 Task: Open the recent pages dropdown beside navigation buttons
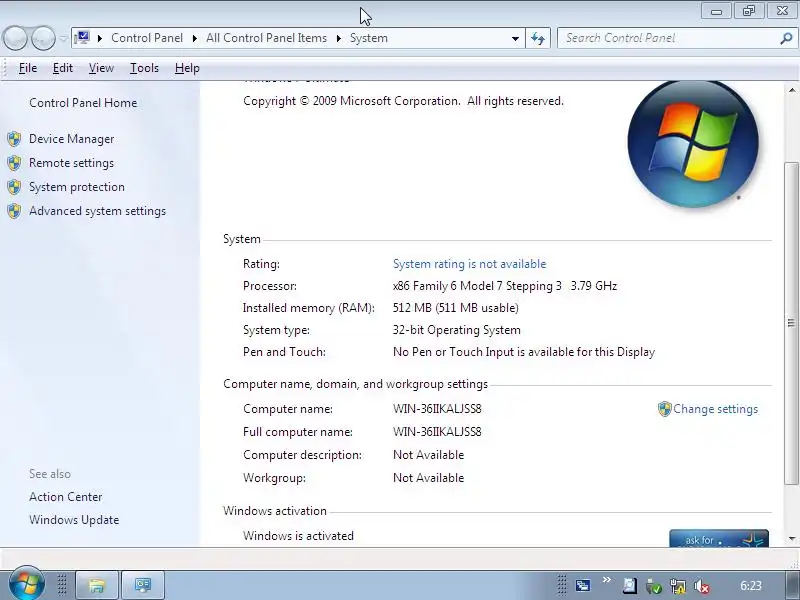(x=63, y=38)
